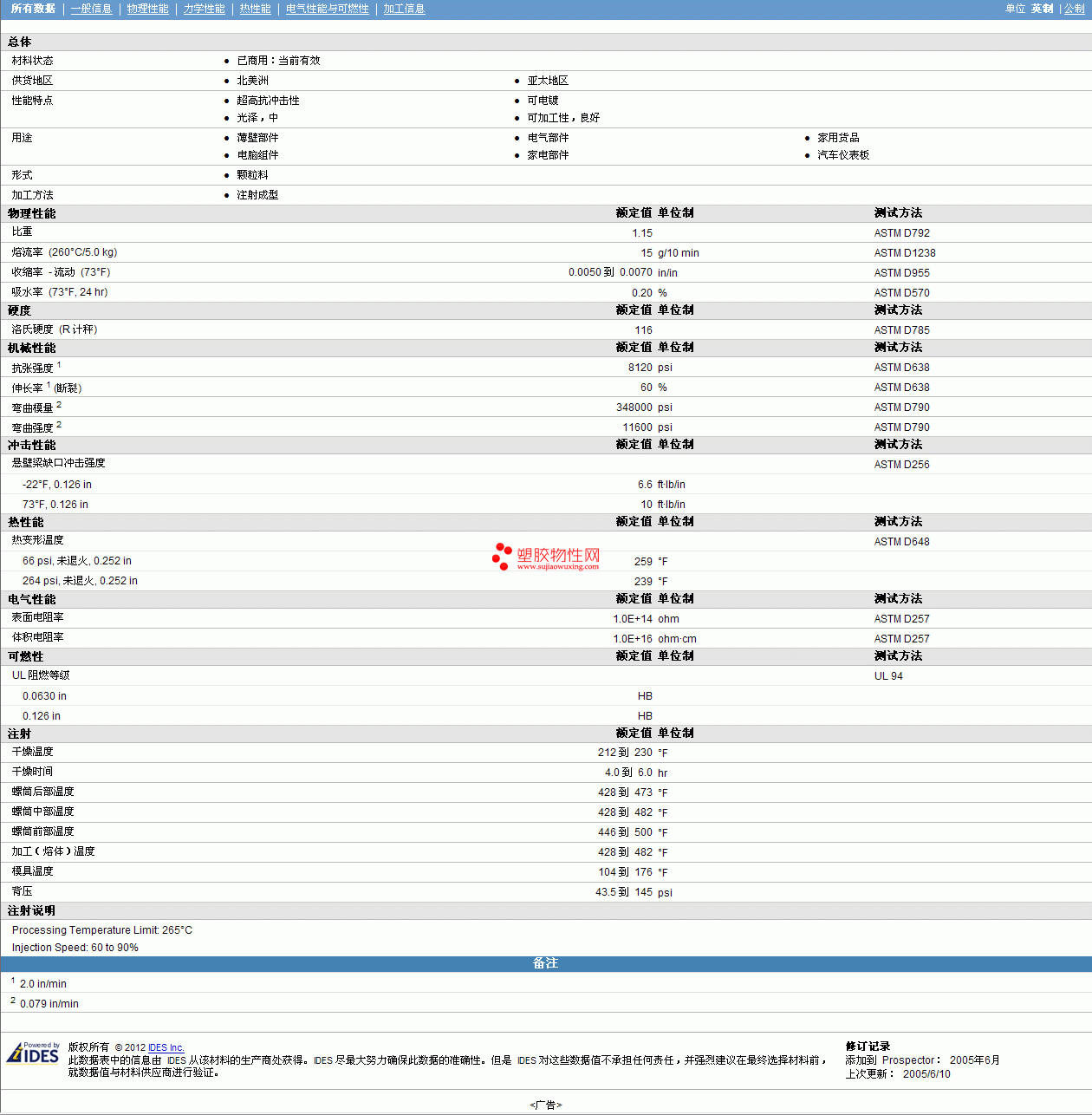Click 已商用：当前有效 status text

278,61
